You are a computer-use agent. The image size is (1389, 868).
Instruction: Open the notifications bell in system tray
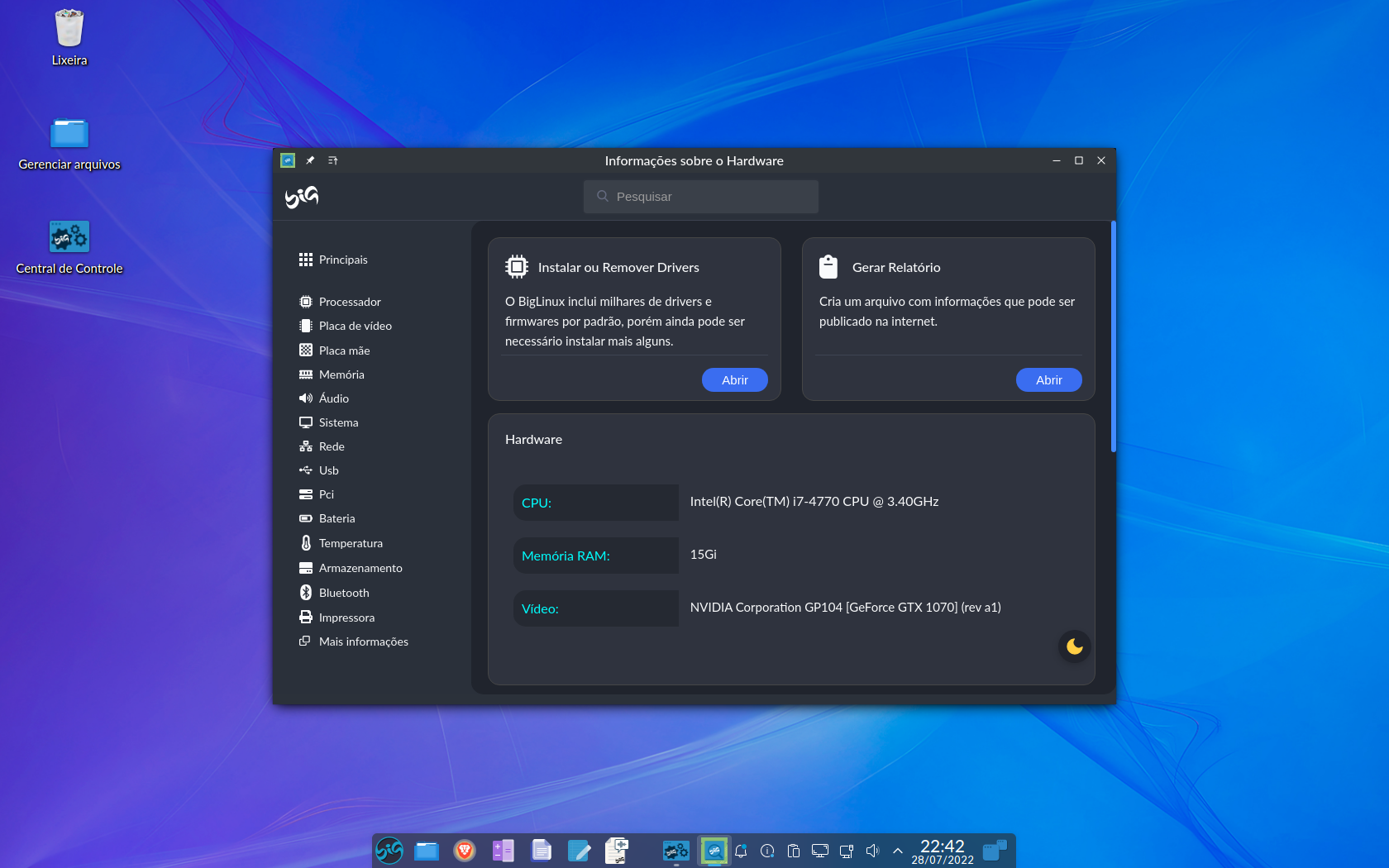[x=741, y=851]
